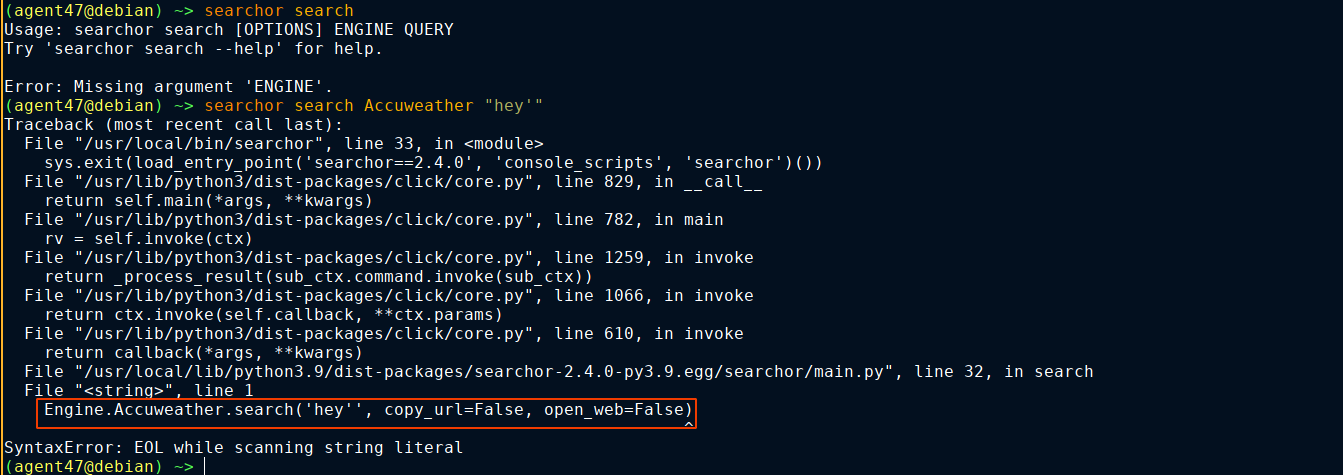Click the searchor search Accuweather command
Image resolution: width=1343 pixels, height=475 pixels.
coord(372,105)
